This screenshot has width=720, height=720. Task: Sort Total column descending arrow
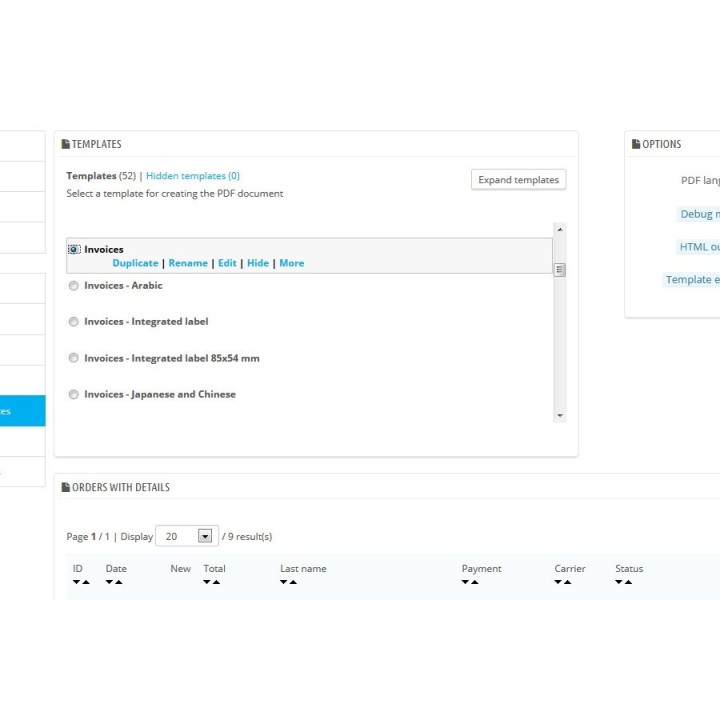pos(207,582)
